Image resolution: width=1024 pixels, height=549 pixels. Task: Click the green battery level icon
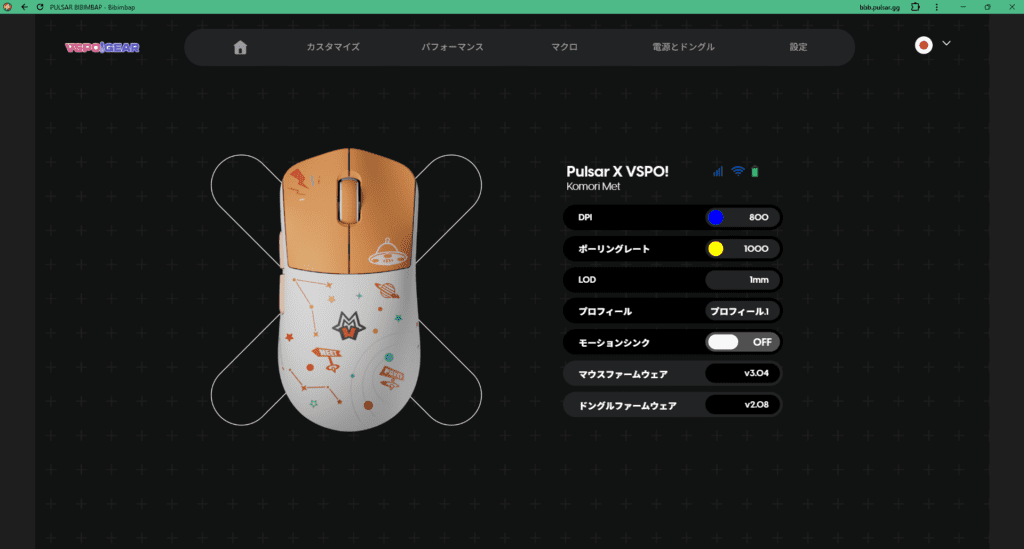(755, 171)
